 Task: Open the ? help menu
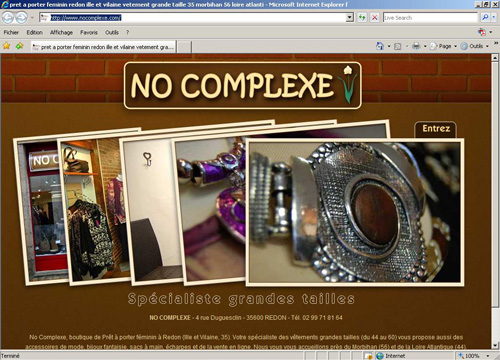coord(127,32)
